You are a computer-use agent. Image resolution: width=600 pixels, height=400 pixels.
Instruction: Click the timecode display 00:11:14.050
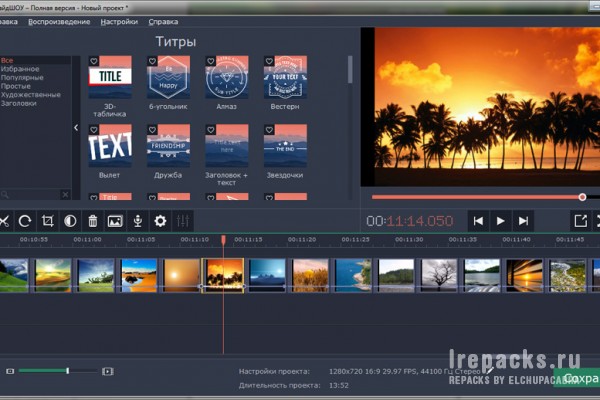point(410,221)
